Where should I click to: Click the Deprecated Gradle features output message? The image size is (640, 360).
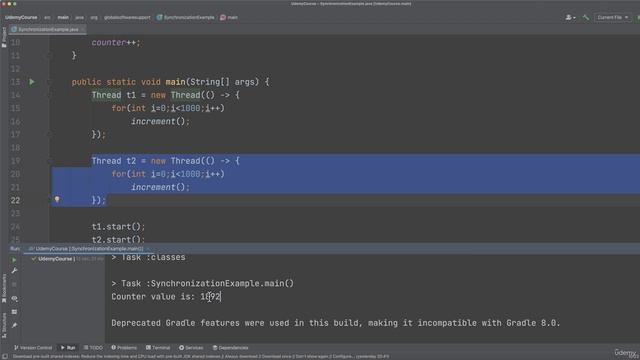[x=336, y=323]
